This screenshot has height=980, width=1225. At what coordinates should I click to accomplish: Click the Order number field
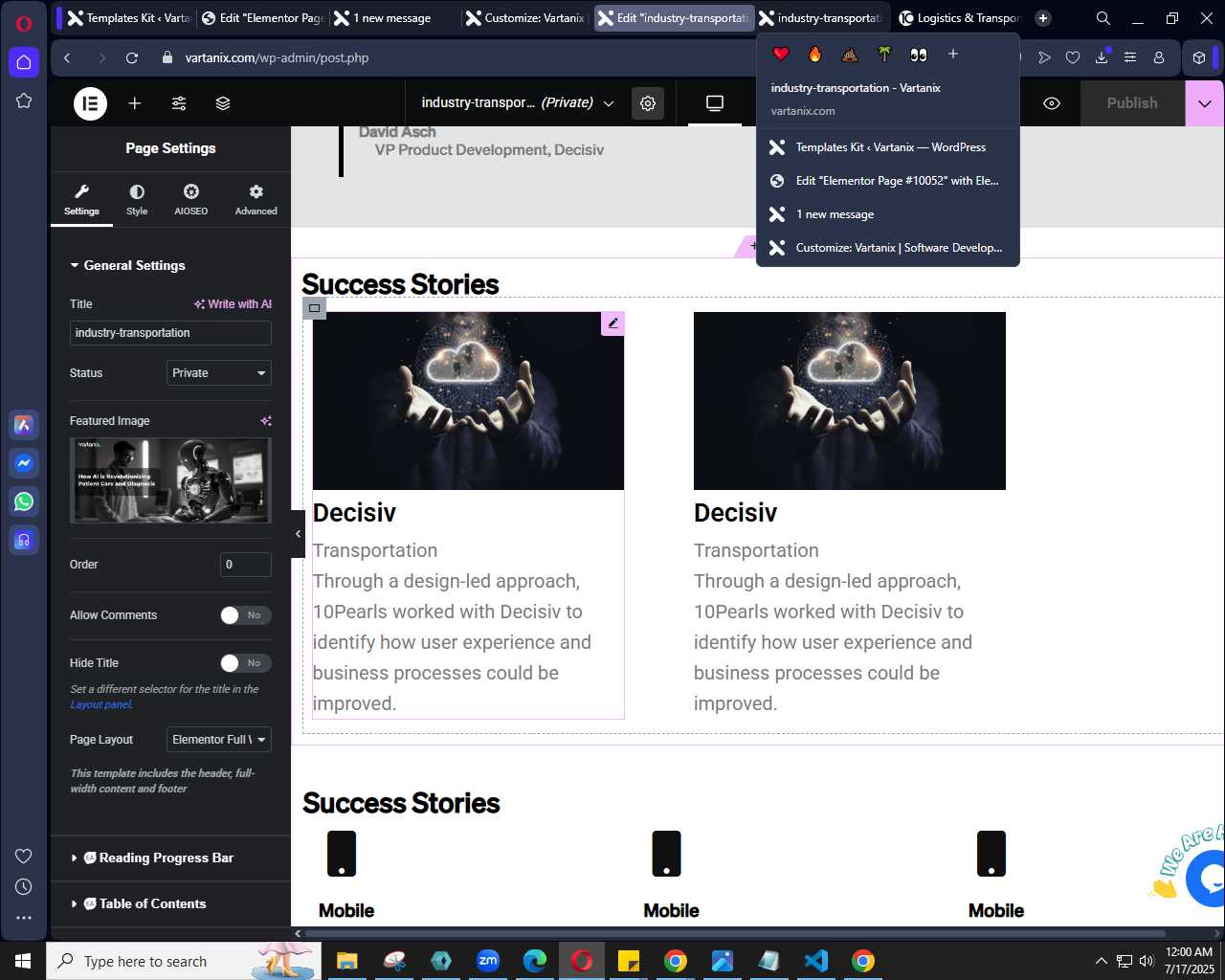tap(246, 565)
